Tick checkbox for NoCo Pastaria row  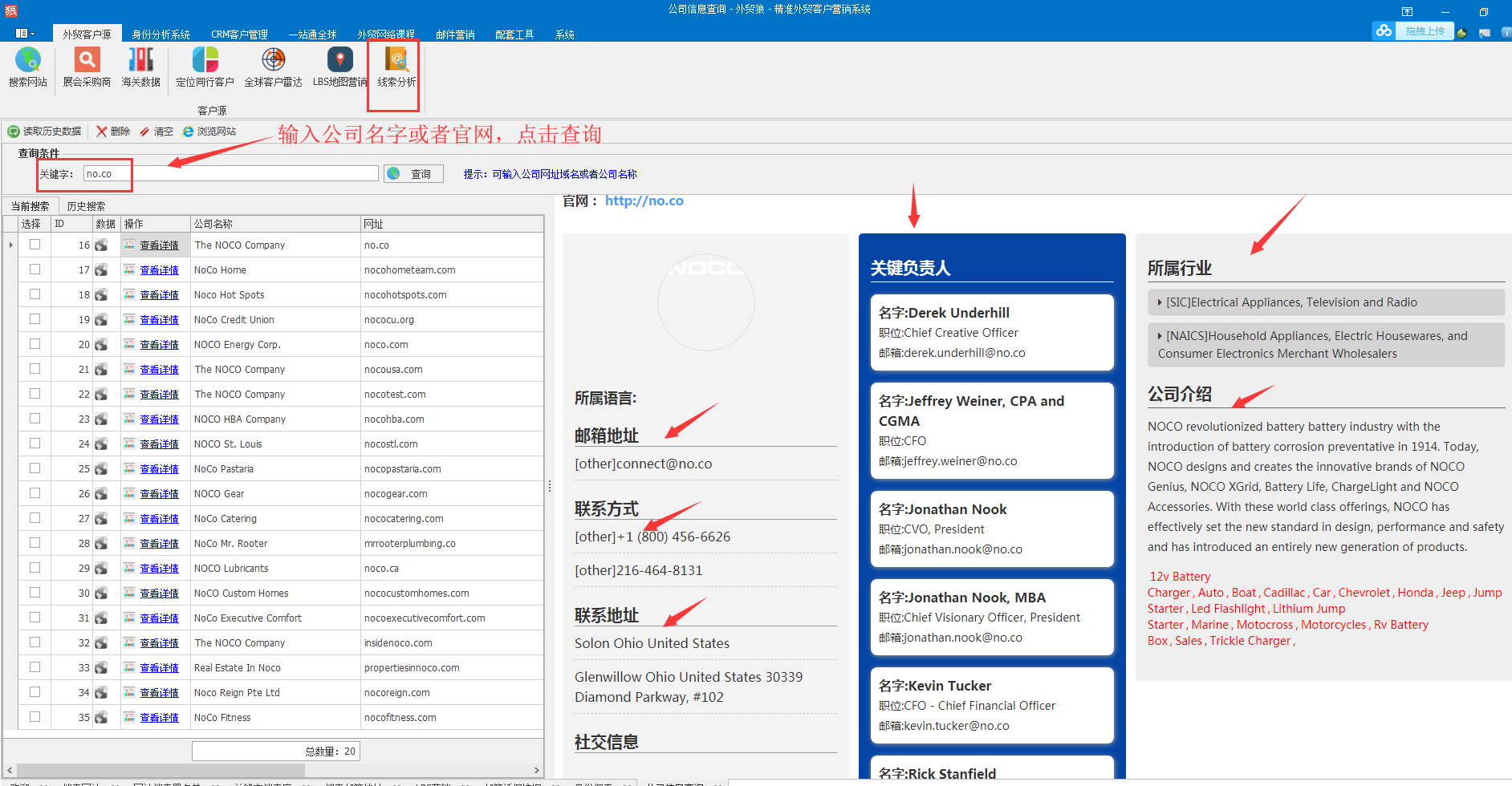tap(35, 468)
